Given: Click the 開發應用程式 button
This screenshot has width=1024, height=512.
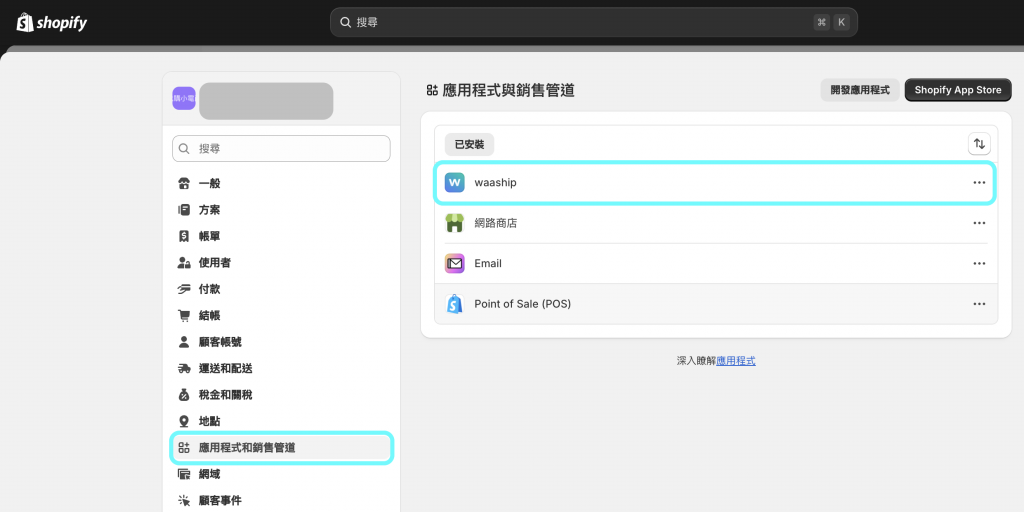Looking at the screenshot, I should (860, 90).
